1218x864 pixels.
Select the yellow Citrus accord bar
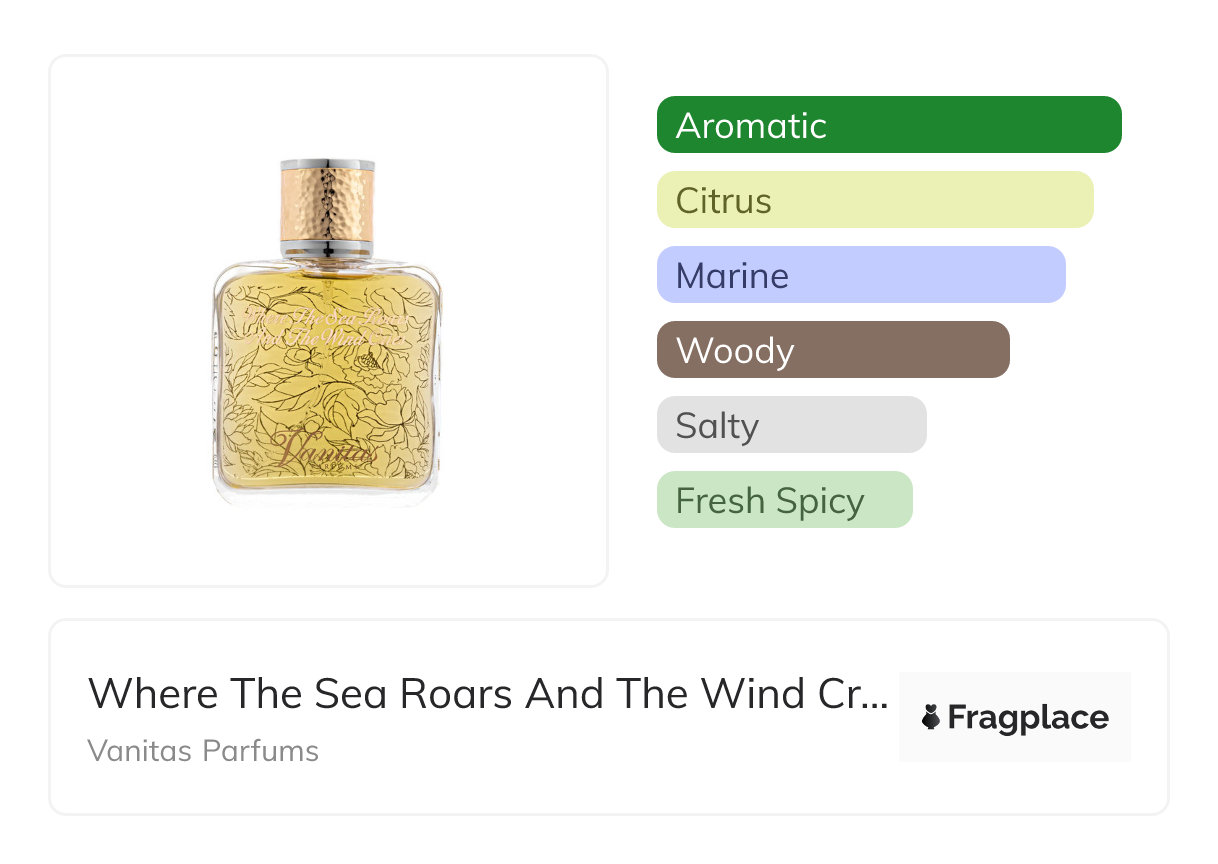[875, 200]
